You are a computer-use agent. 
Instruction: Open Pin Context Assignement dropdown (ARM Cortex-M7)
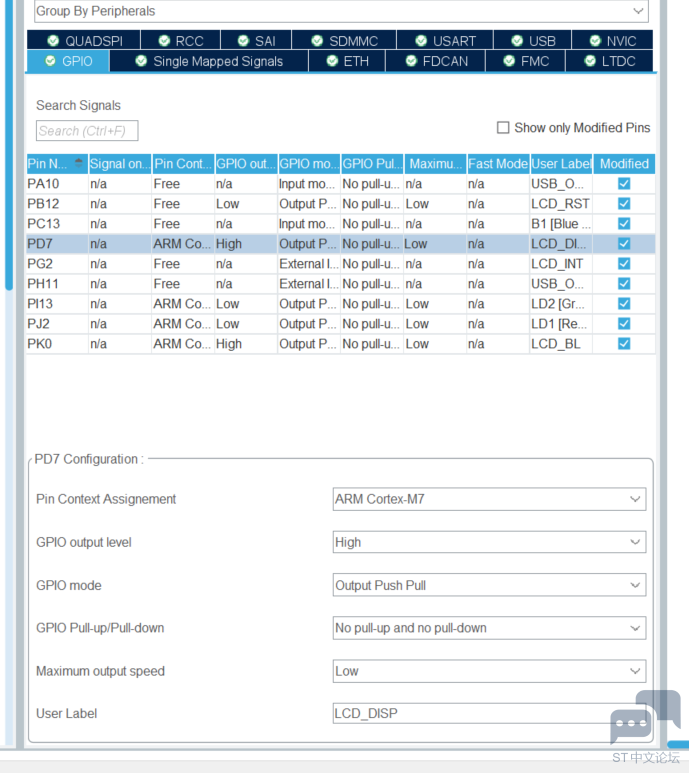489,499
